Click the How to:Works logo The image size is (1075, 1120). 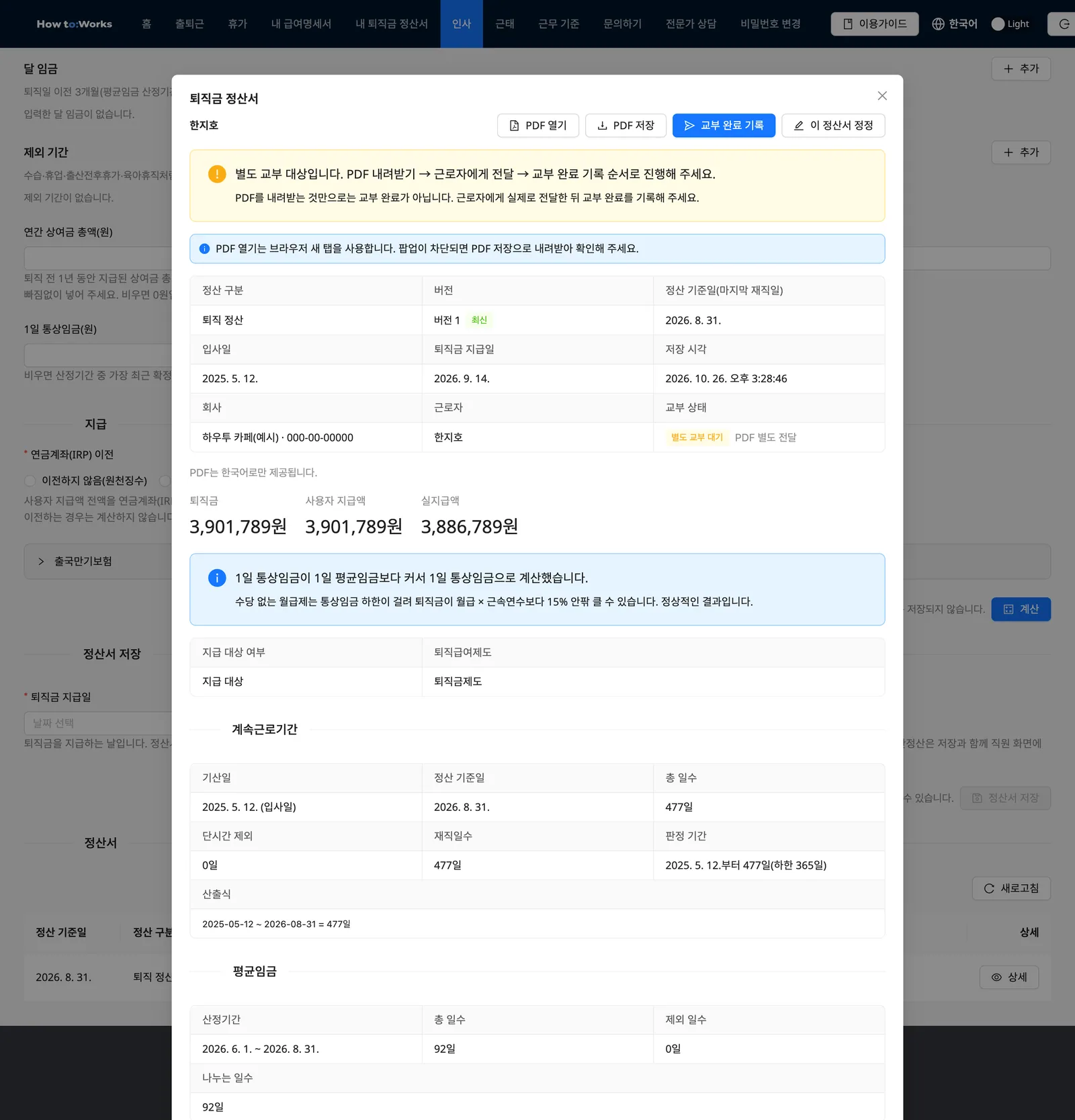pyautogui.click(x=75, y=24)
